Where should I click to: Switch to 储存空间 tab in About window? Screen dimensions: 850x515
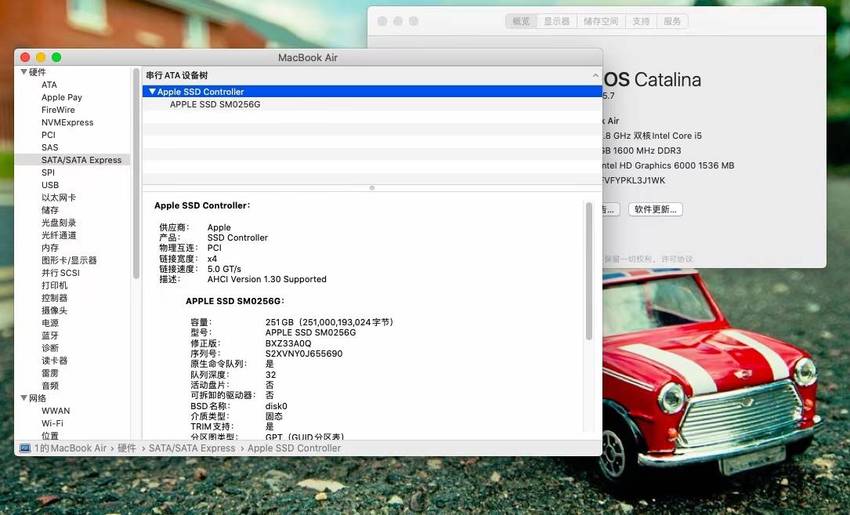tap(601, 21)
